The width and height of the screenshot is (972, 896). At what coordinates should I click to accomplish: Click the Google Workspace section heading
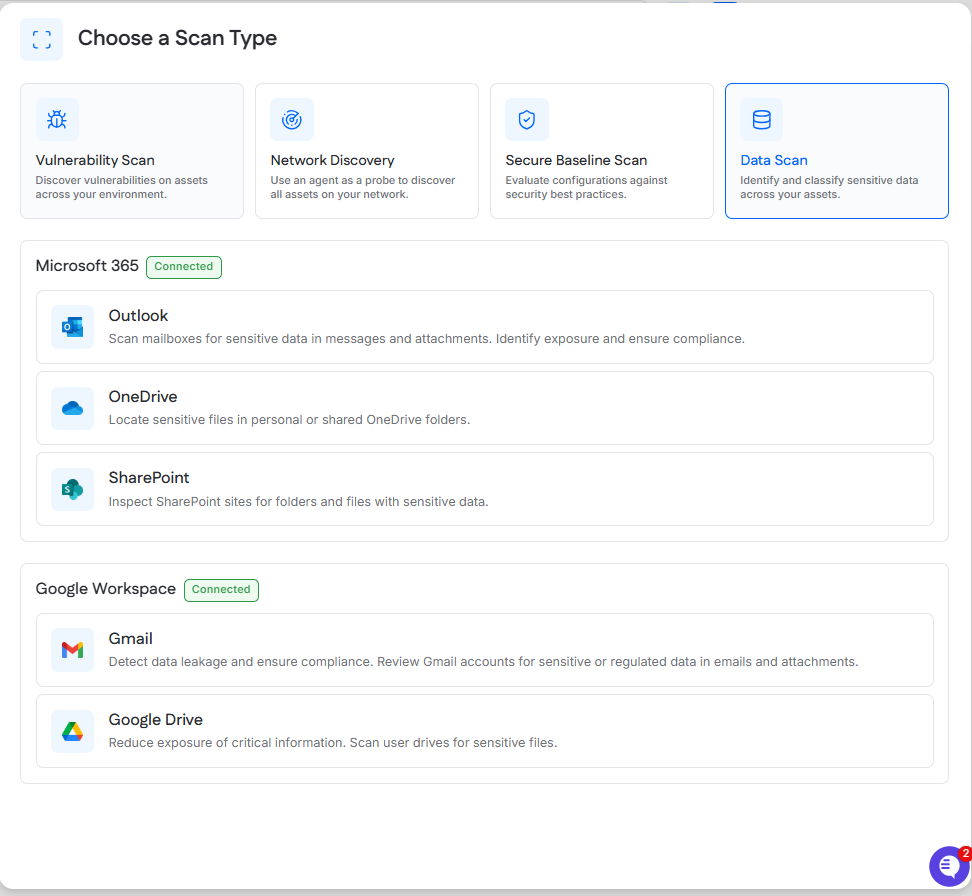(x=105, y=589)
